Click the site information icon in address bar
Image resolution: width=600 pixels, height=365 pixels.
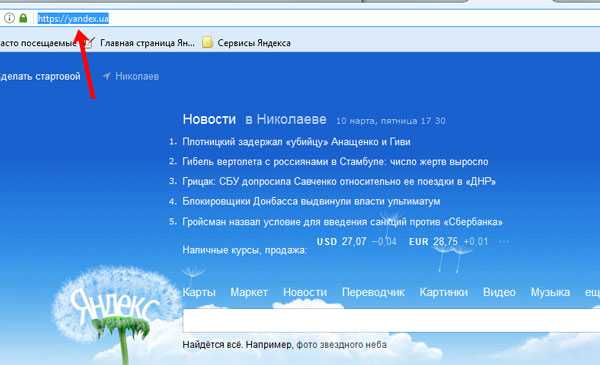coord(9,18)
